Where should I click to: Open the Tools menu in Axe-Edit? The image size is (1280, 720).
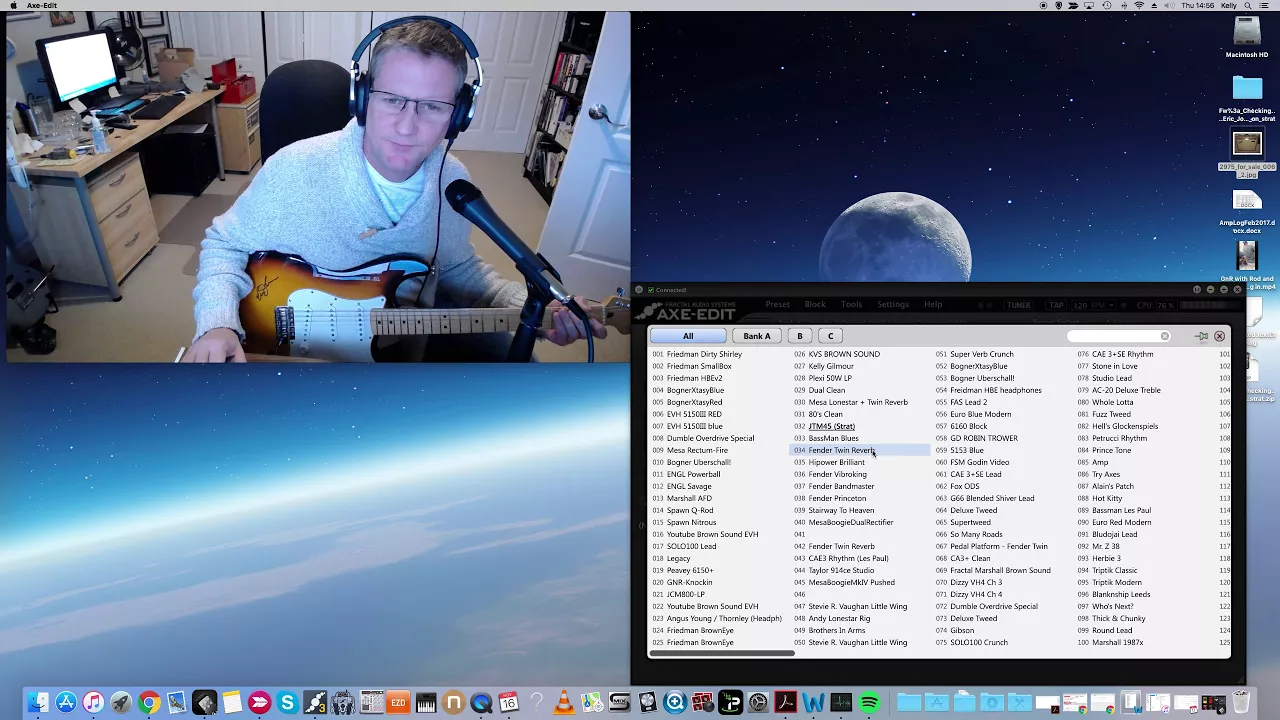(851, 305)
